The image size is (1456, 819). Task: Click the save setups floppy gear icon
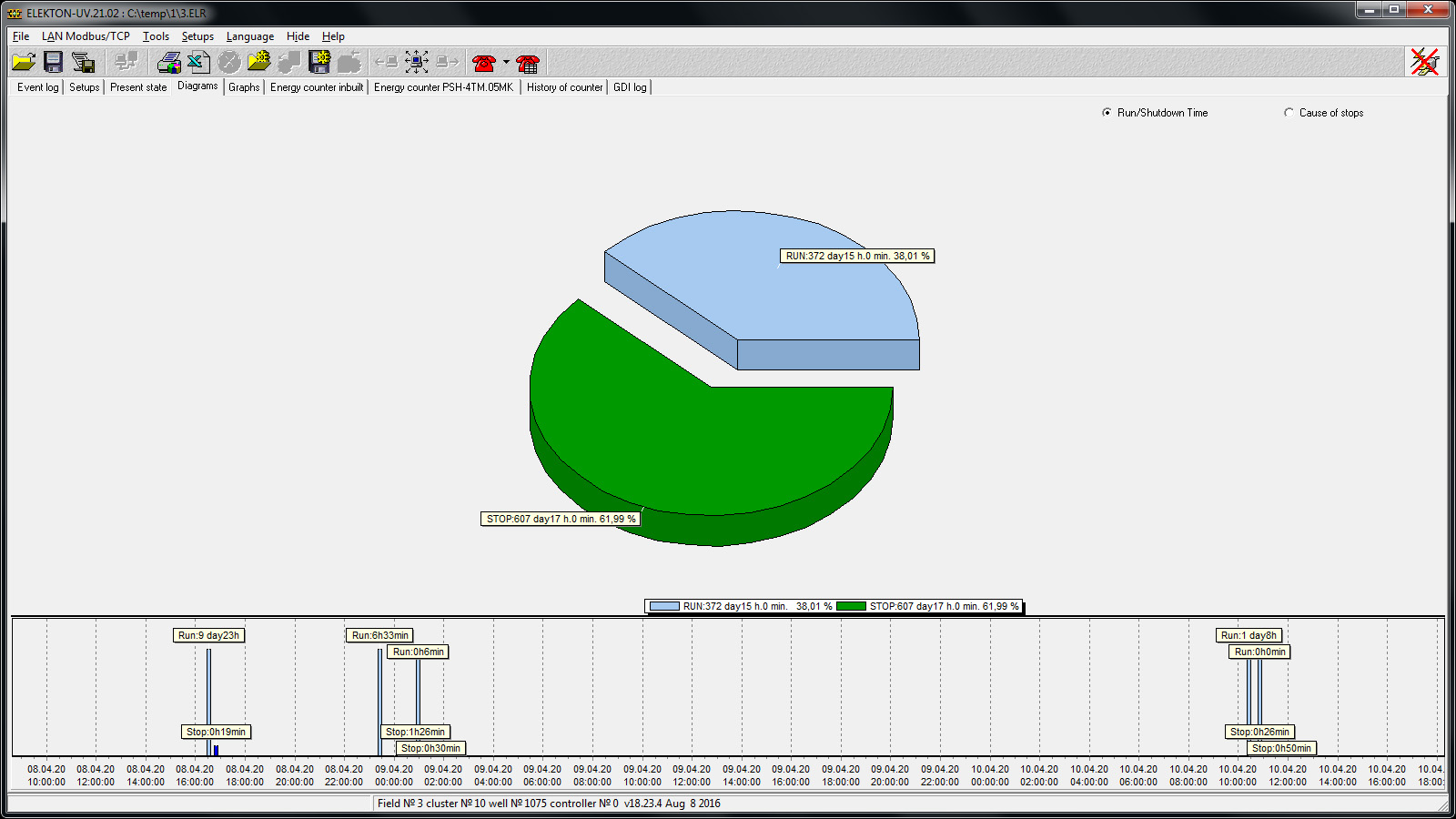click(319, 62)
